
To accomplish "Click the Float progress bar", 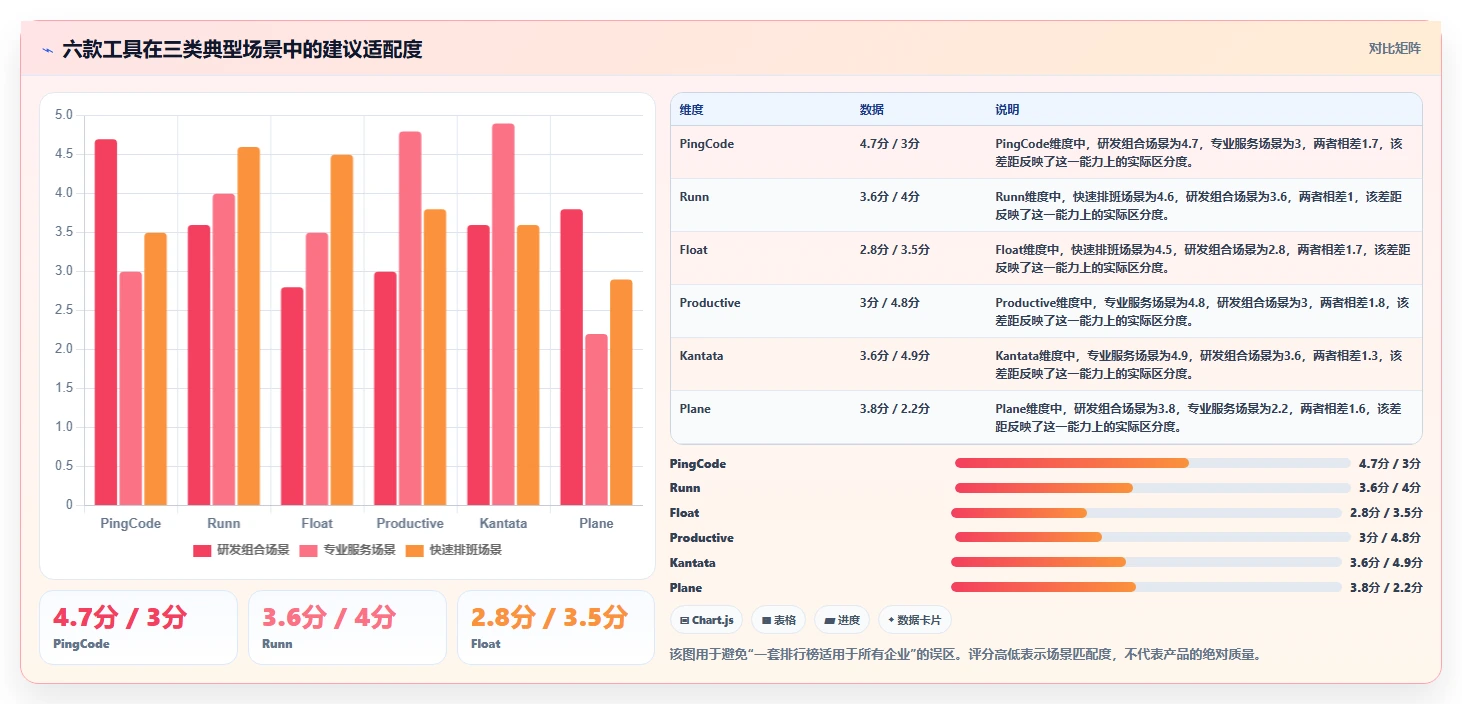I will (1146, 513).
